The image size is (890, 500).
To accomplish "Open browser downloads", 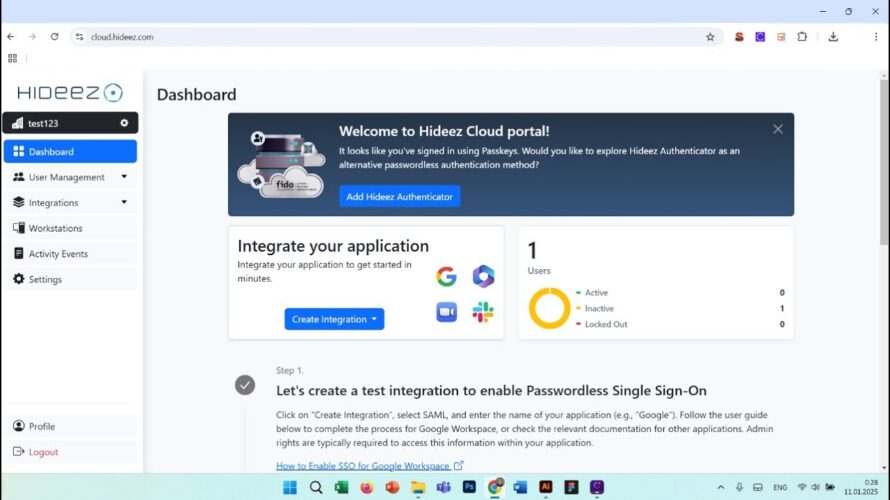I will tap(833, 37).
